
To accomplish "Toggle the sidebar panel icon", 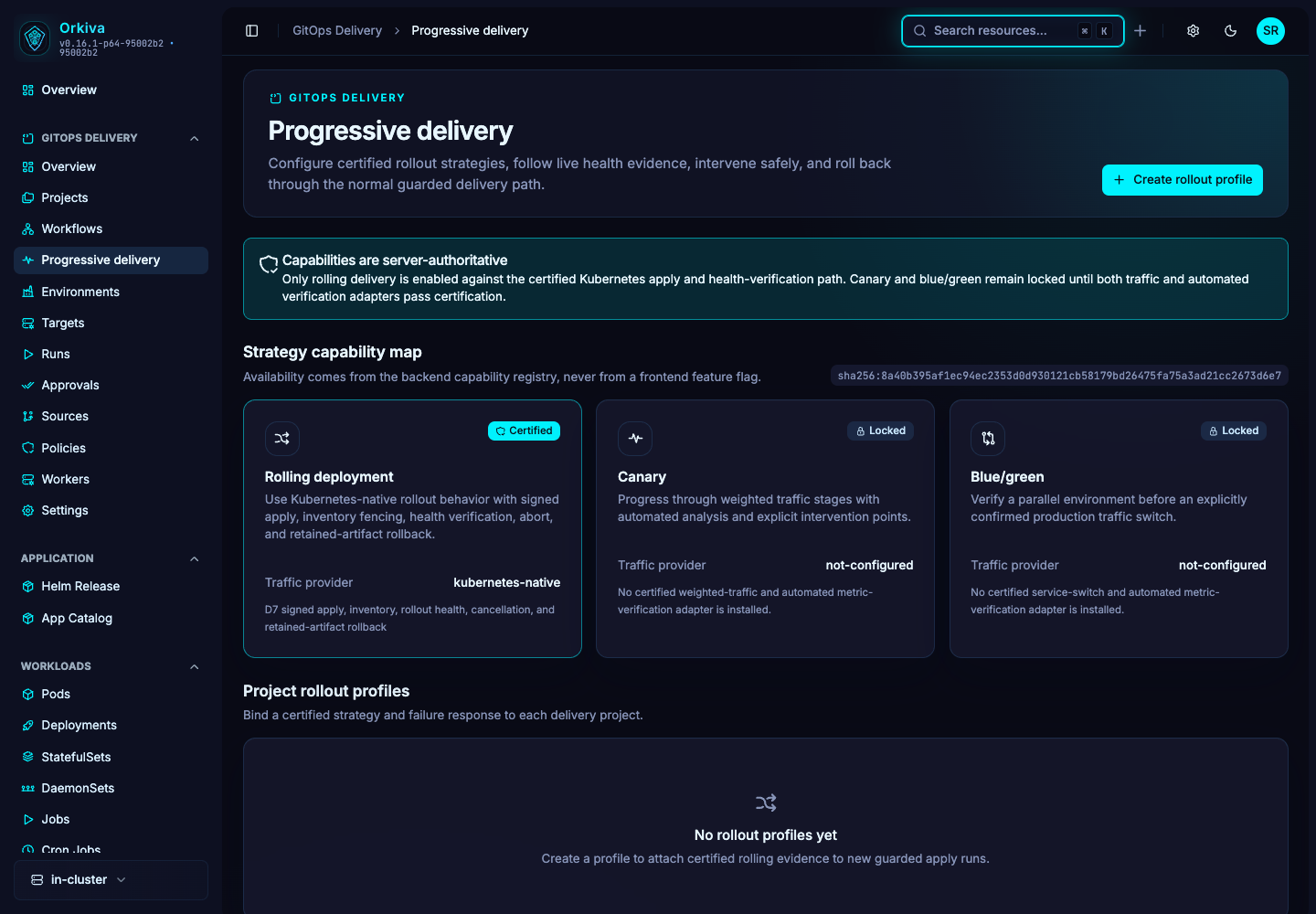I will click(x=252, y=31).
